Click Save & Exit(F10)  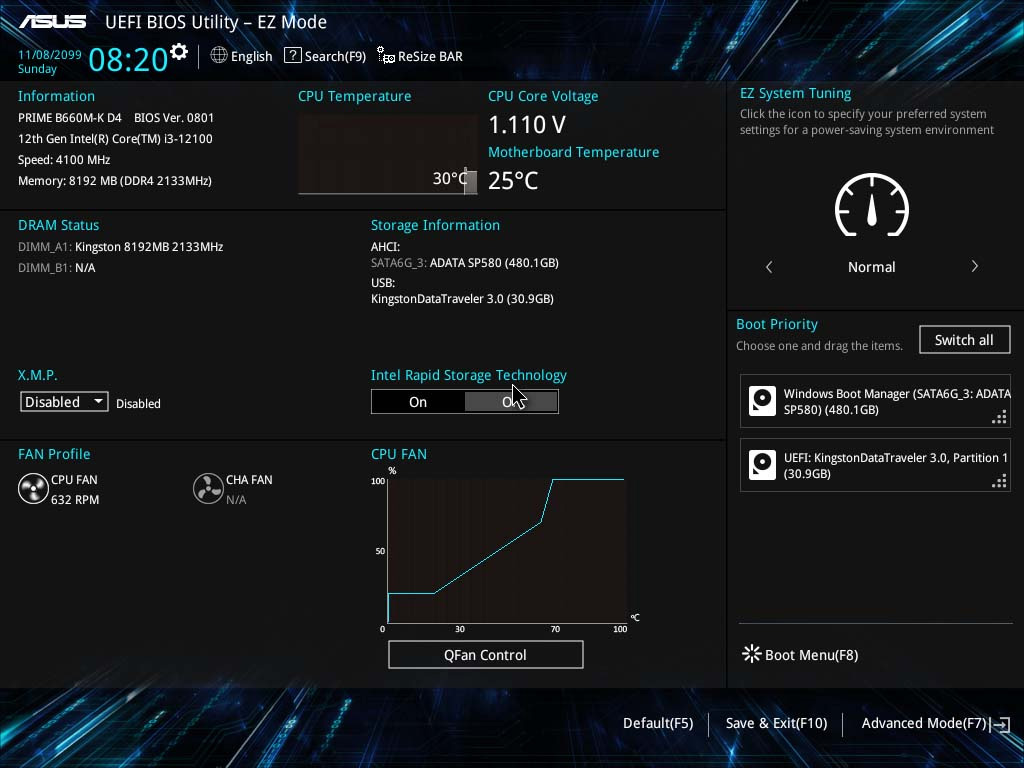click(x=776, y=723)
